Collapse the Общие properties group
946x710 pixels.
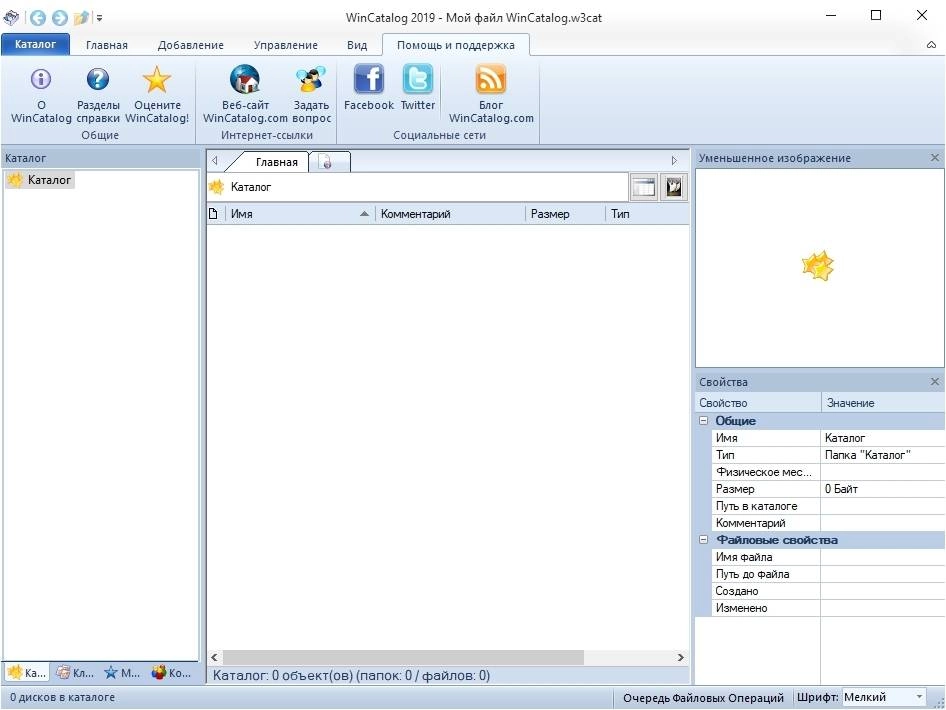[x=703, y=420]
